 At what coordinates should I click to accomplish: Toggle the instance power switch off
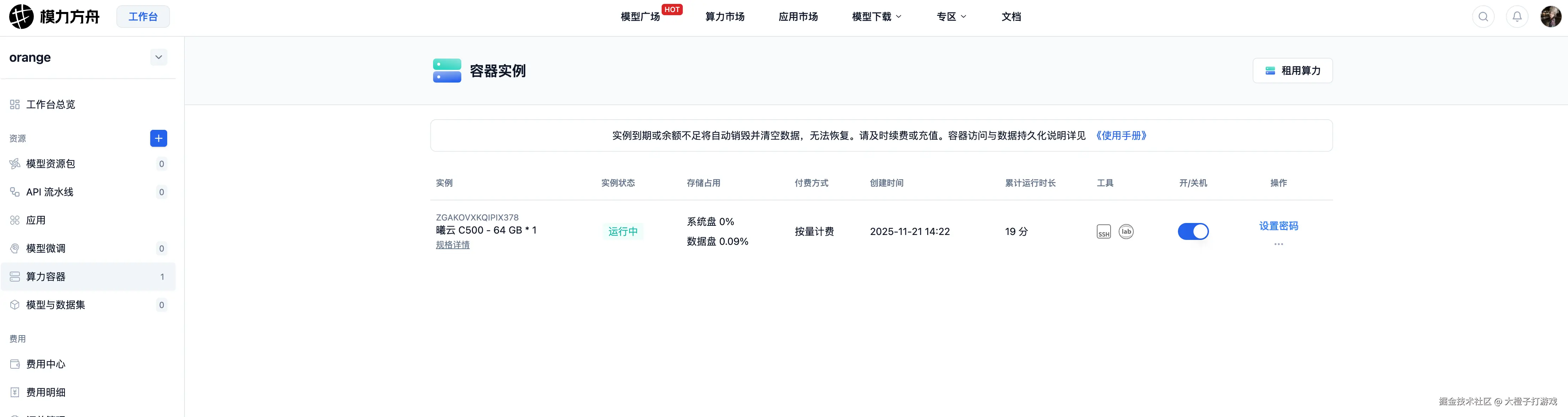(1193, 231)
